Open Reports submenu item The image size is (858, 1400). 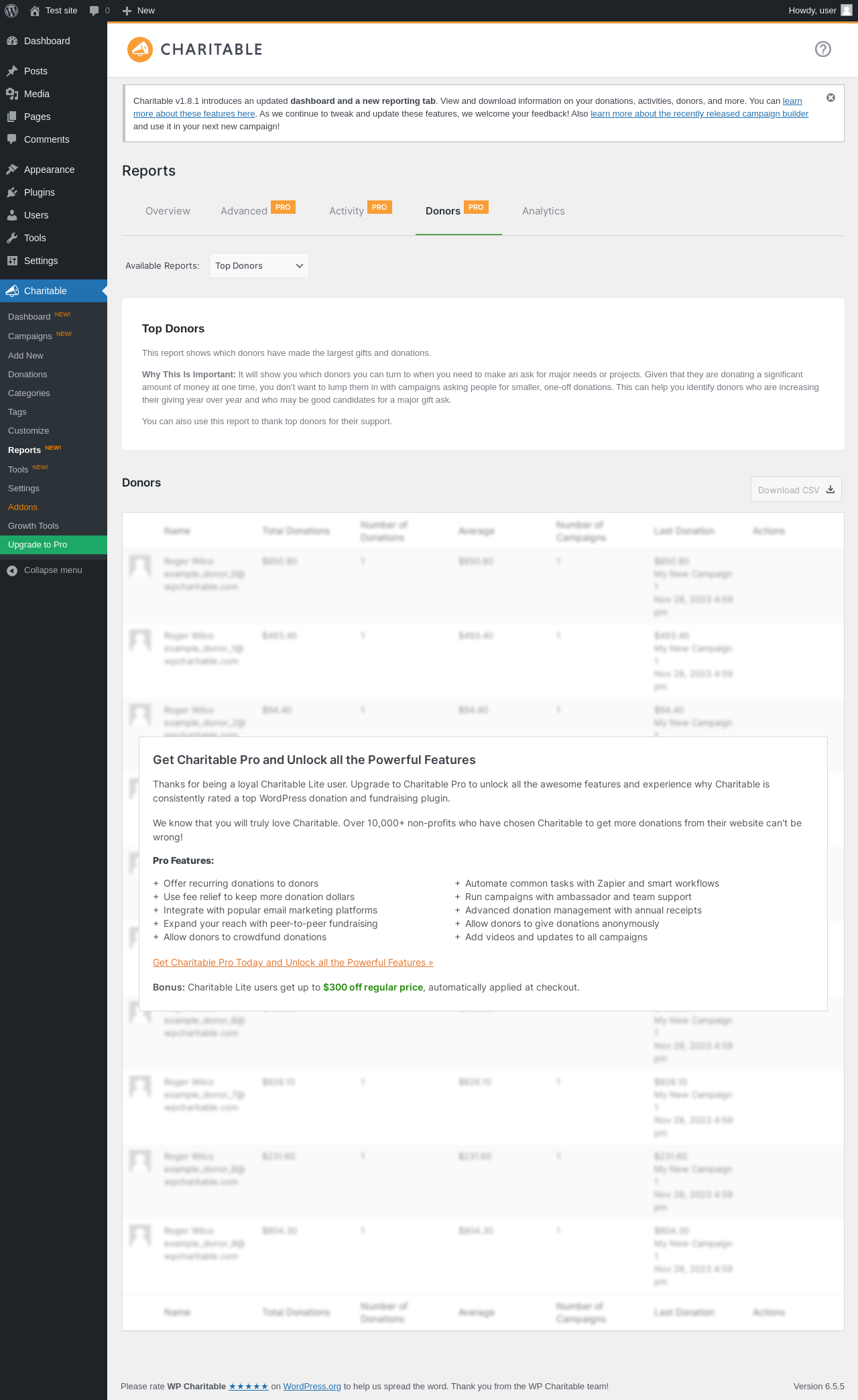54,450
